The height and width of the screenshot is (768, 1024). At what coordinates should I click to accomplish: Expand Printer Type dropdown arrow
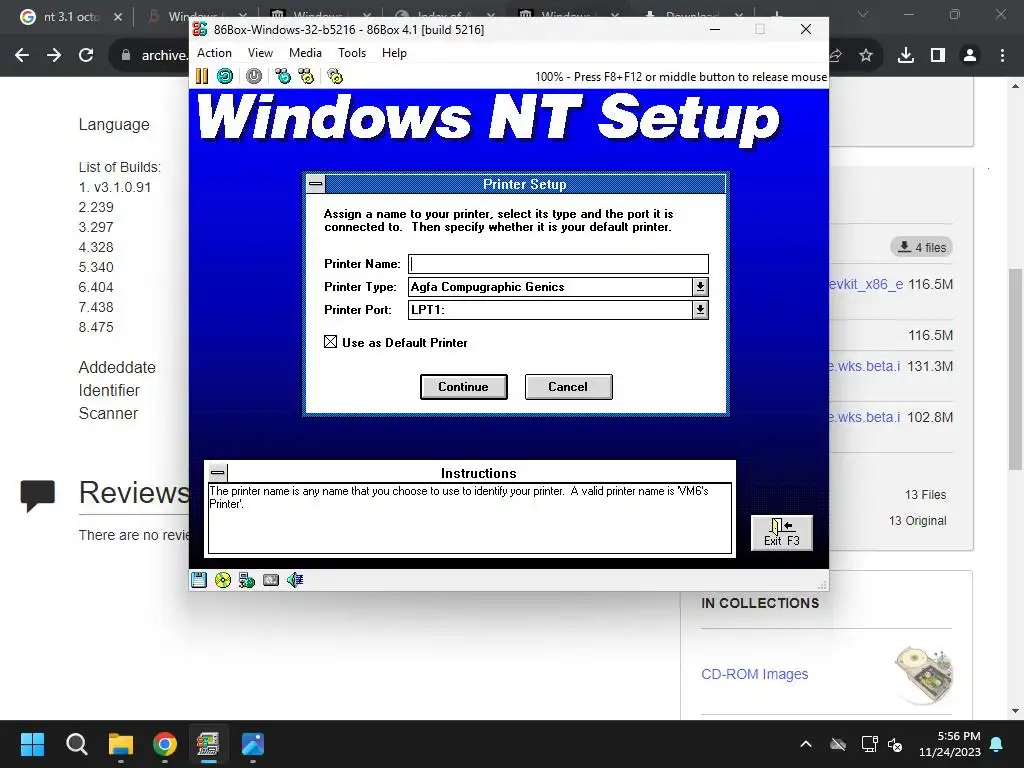700,287
